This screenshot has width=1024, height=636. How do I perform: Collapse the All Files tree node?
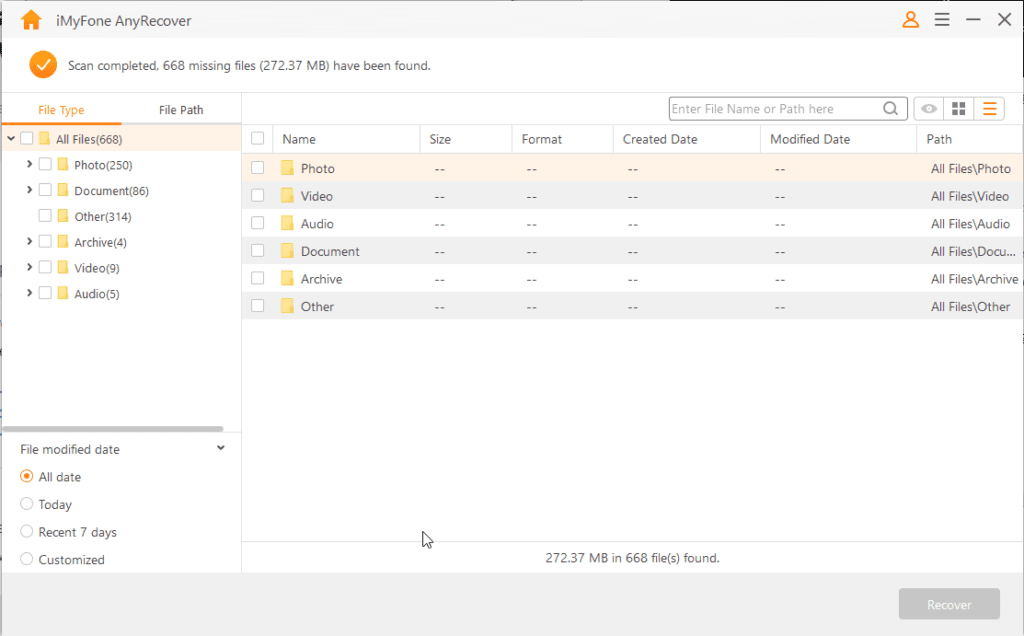[x=11, y=138]
